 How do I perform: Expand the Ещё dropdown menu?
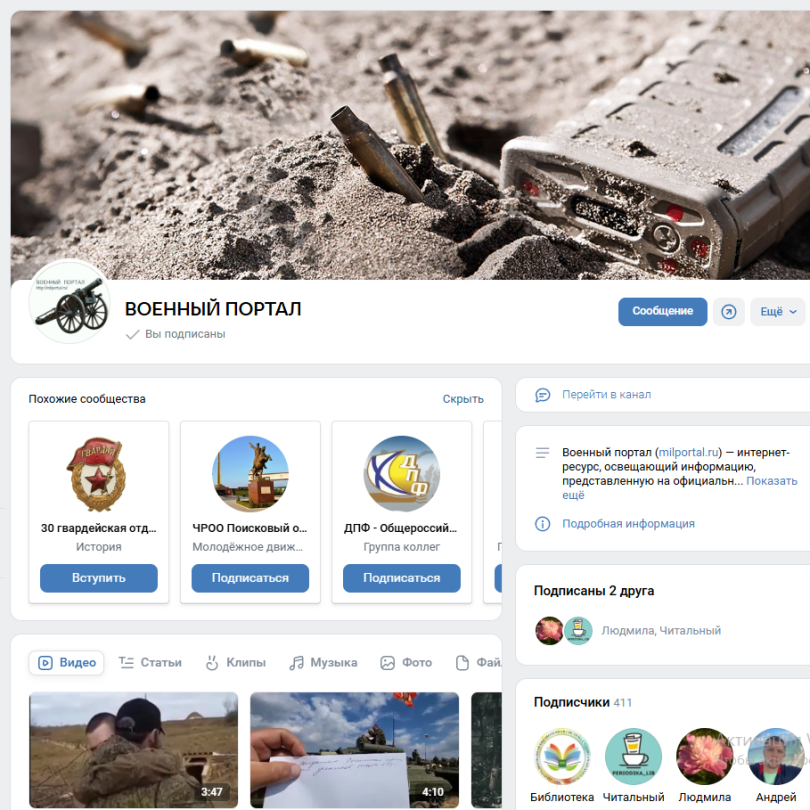coord(777,311)
